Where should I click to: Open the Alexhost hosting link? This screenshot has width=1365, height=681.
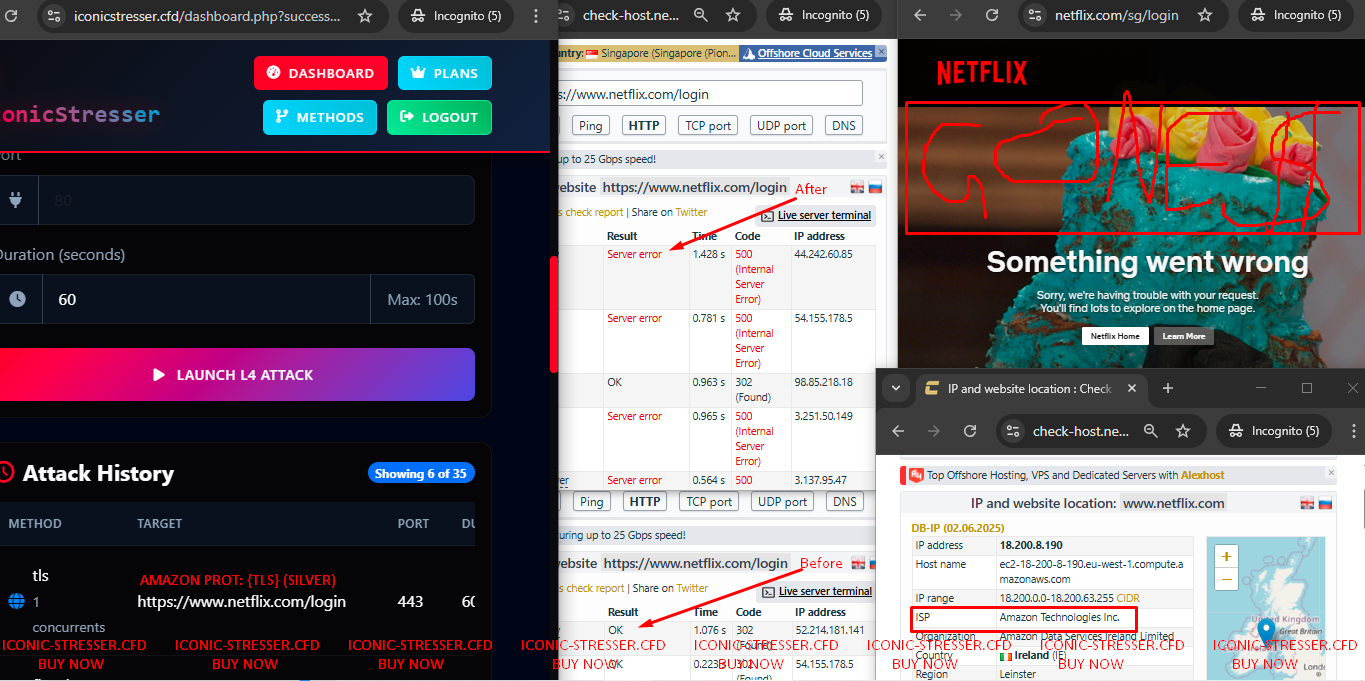pyautogui.click(x=1202, y=475)
